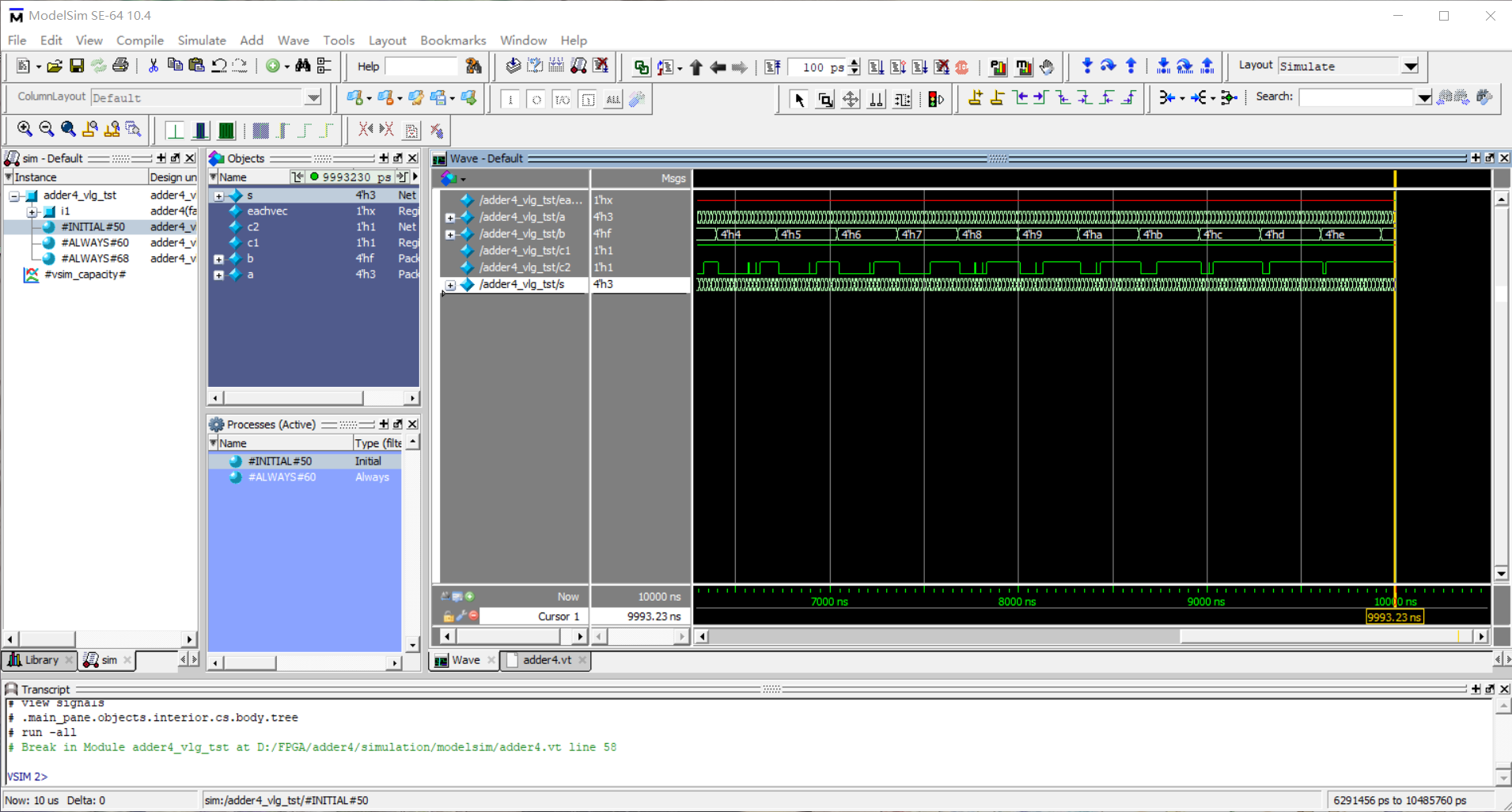Switch to the adder4.vt tab
Screen dimensions: 1512x812
pos(547,660)
